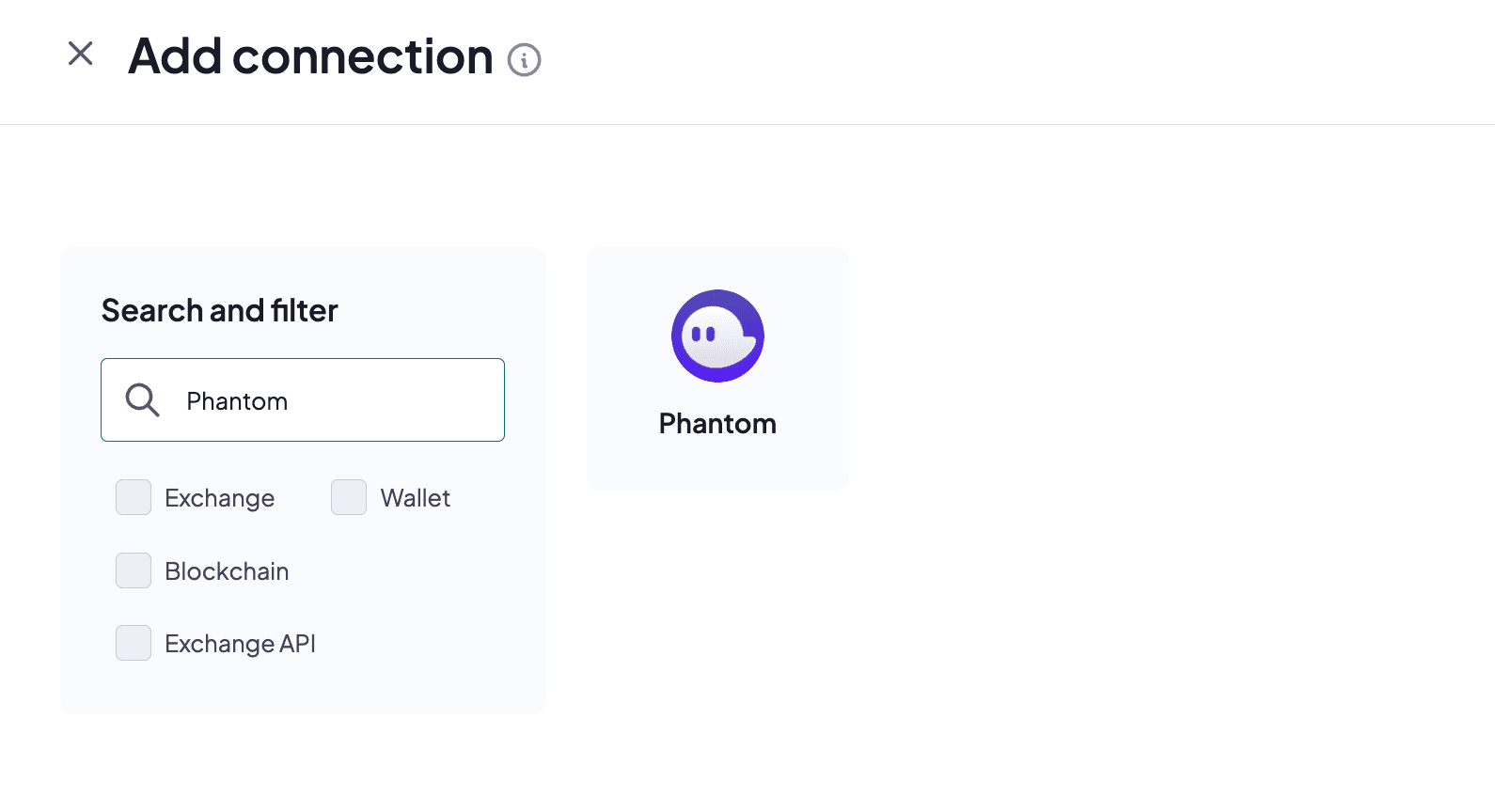The image size is (1495, 812).
Task: Click the search icon inside the filter box
Action: (x=142, y=399)
